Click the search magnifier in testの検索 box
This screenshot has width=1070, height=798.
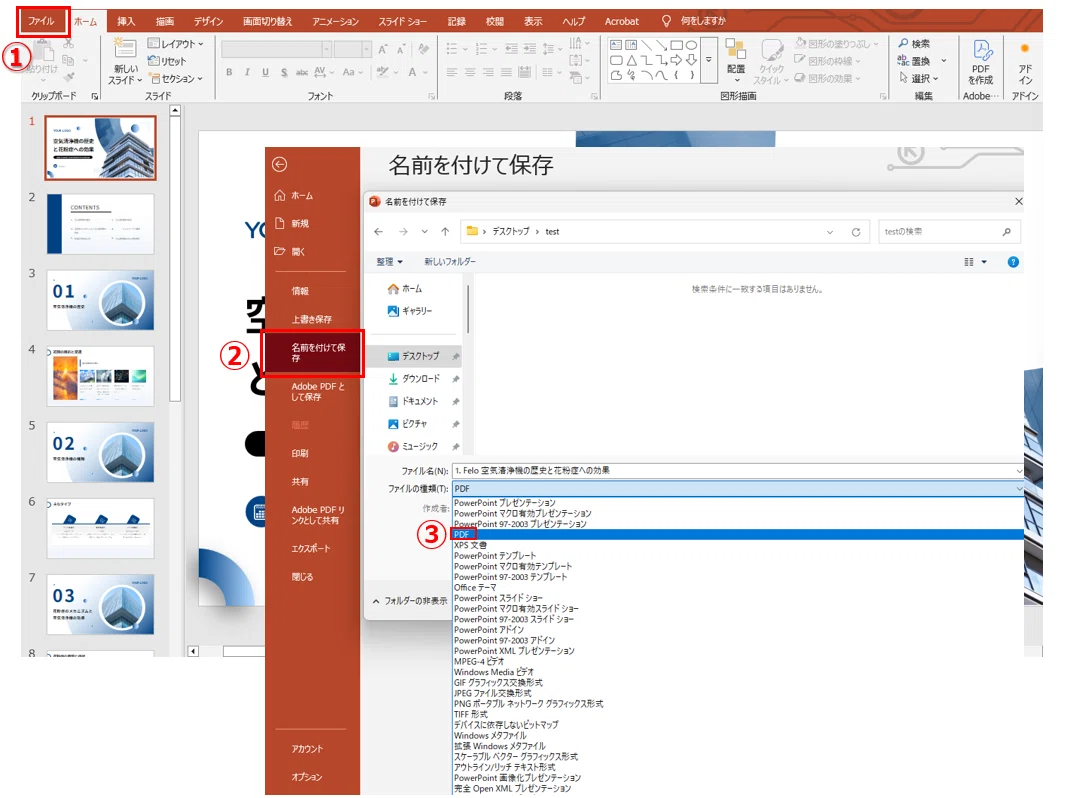[1007, 232]
